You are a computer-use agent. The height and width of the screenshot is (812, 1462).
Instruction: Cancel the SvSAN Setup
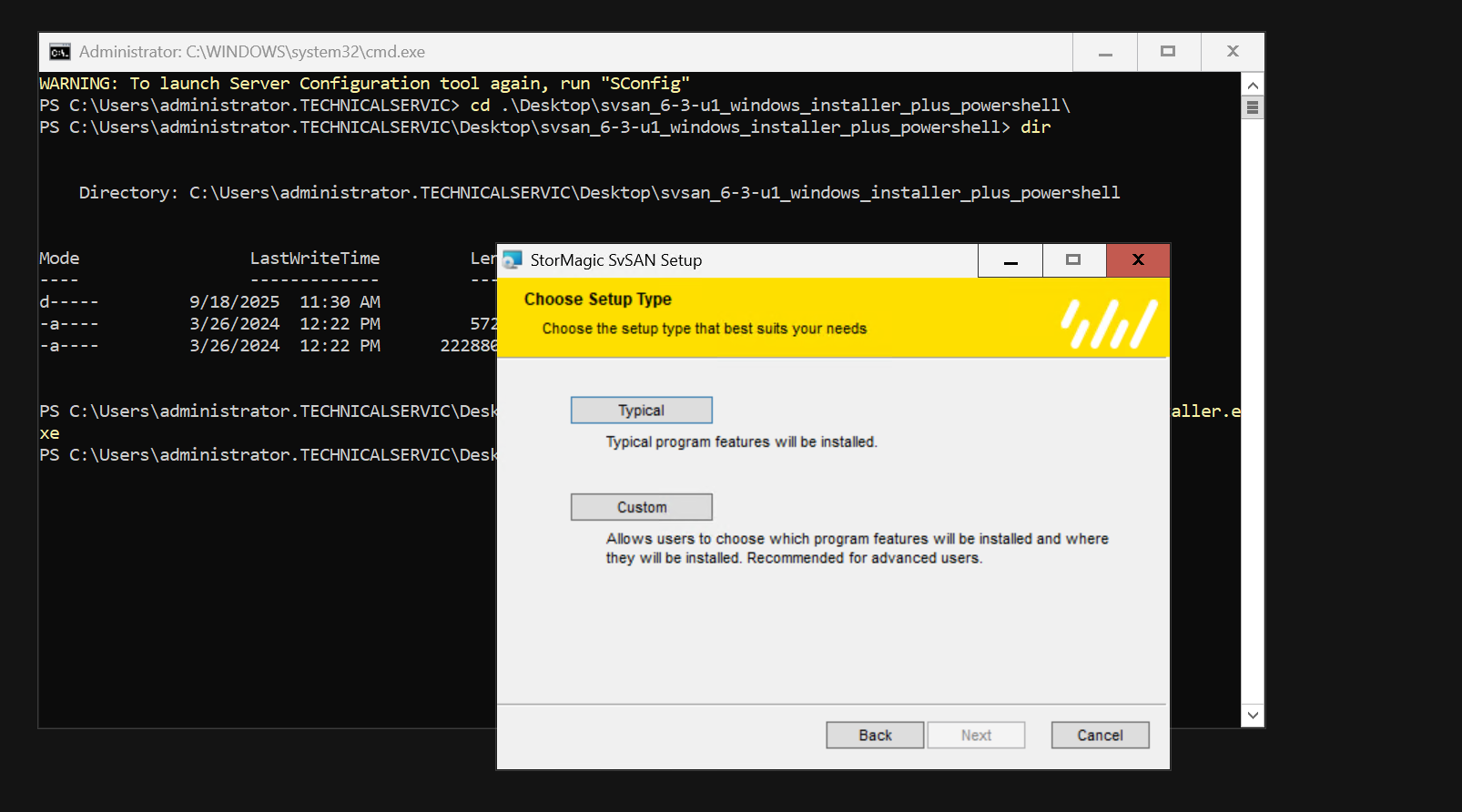1100,735
